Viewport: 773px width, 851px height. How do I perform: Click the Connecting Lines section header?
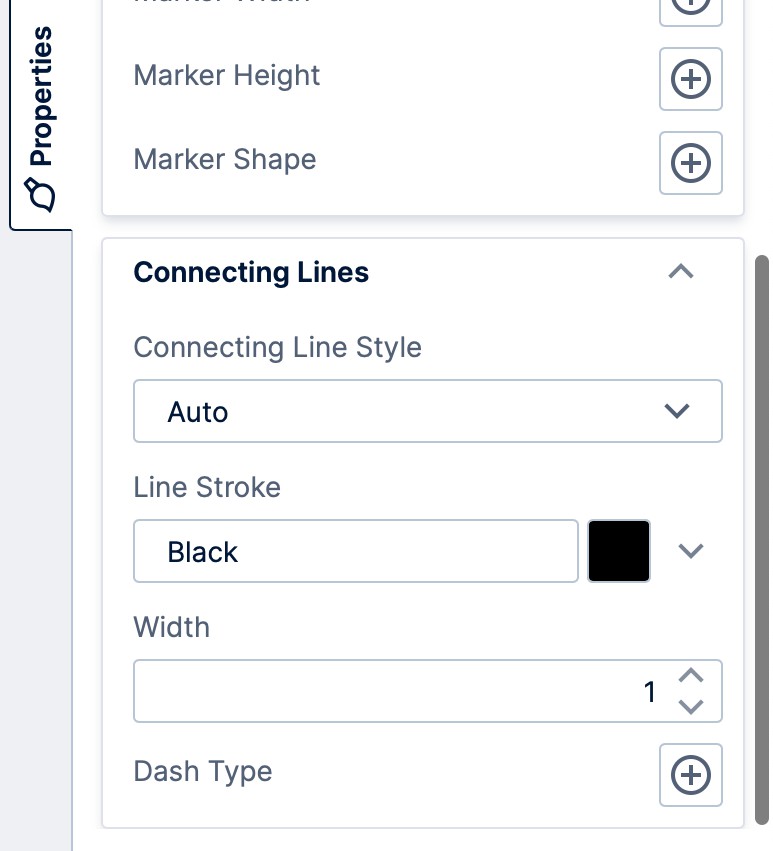point(251,271)
